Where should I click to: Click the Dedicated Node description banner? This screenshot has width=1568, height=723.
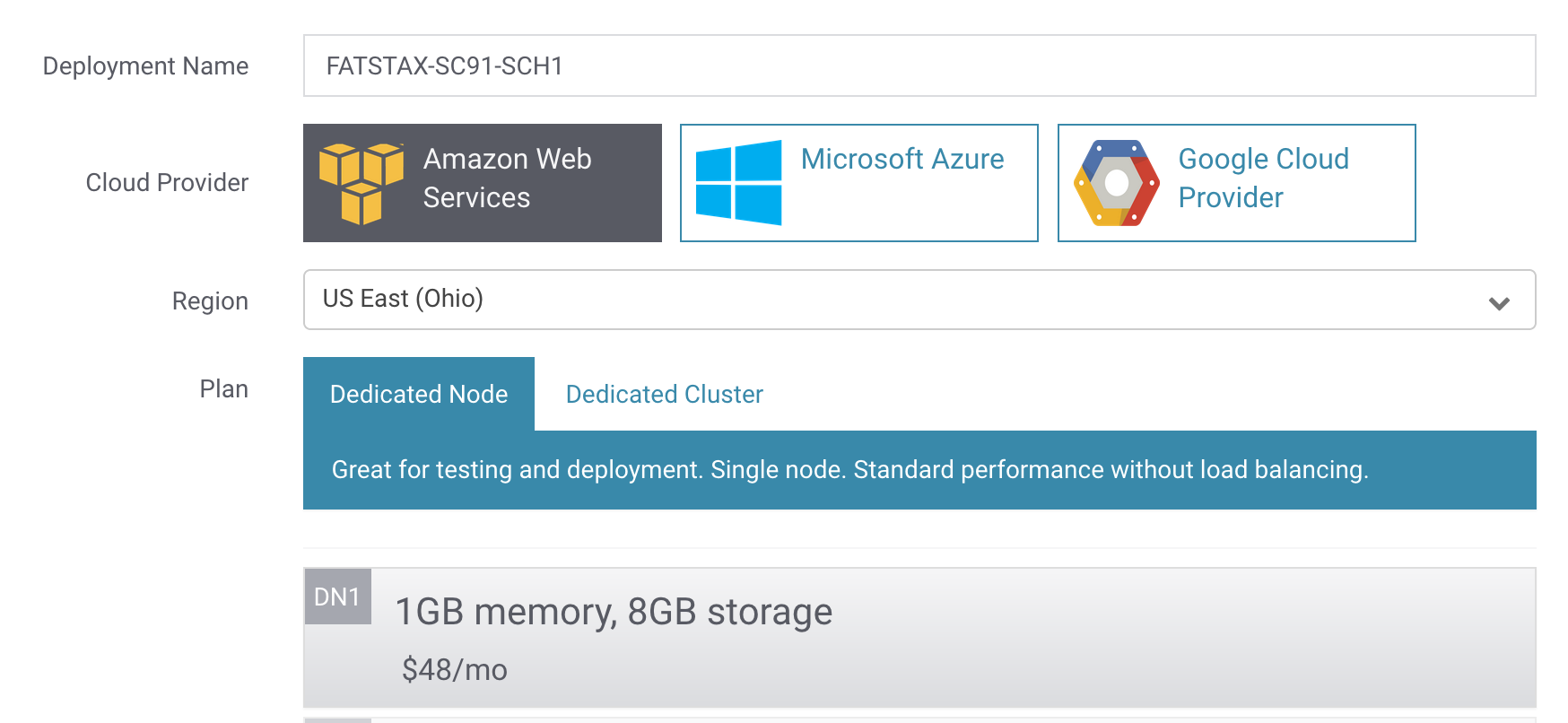pyautogui.click(x=849, y=470)
